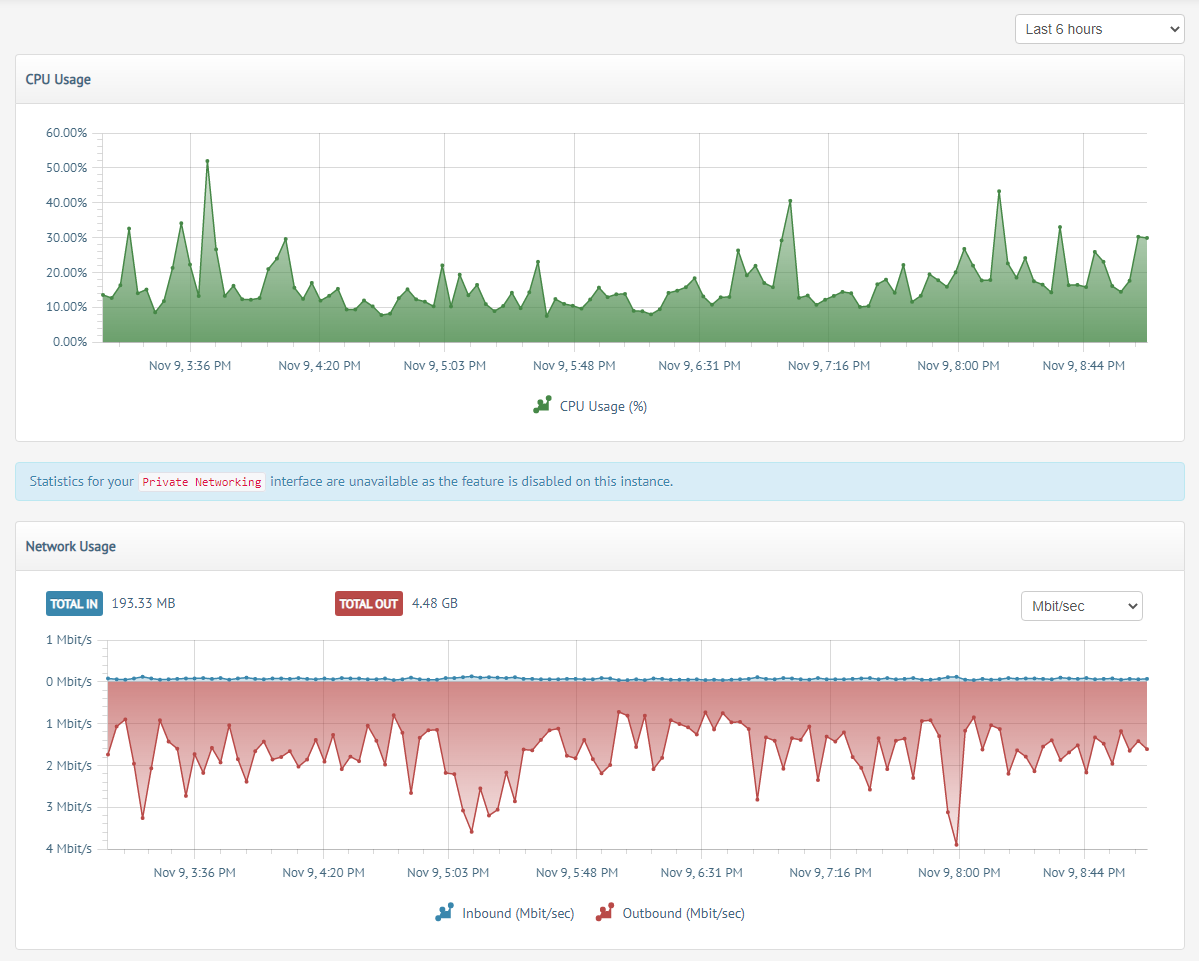Click Nov 9, 7:16 PM label under Network chart
1199x961 pixels.
(x=830, y=873)
